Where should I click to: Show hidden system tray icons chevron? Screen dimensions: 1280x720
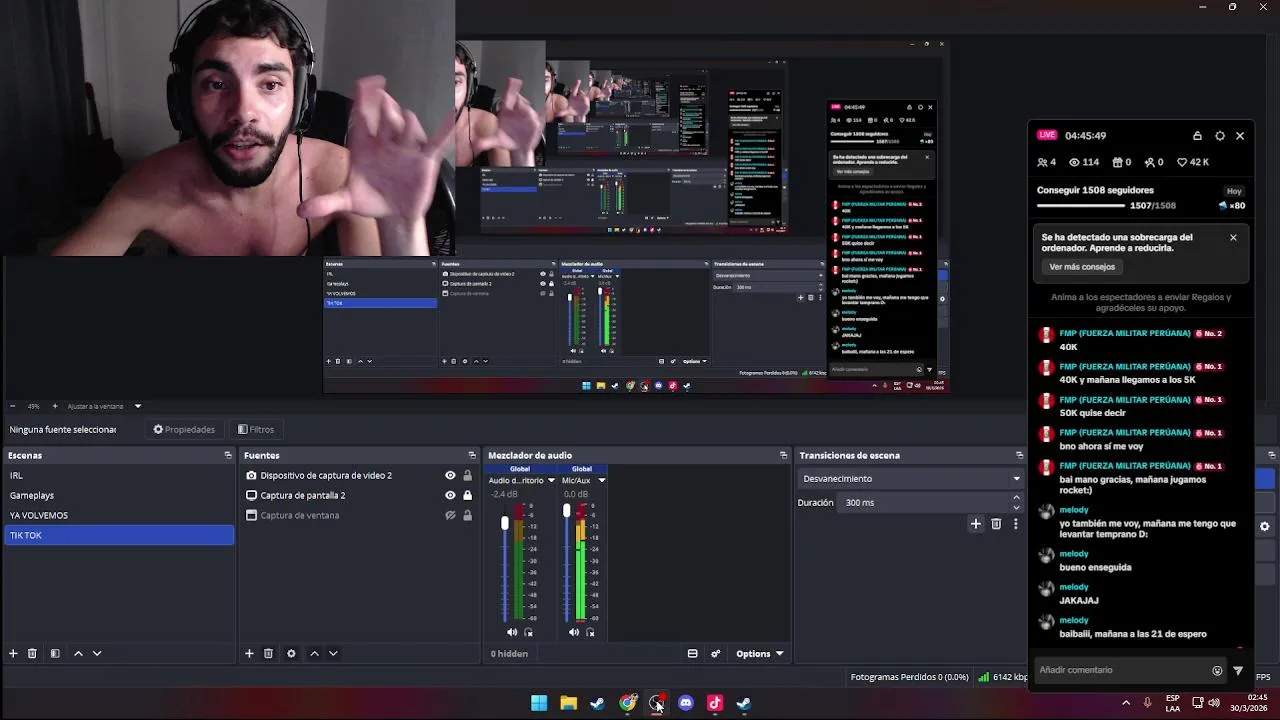[x=1126, y=703]
